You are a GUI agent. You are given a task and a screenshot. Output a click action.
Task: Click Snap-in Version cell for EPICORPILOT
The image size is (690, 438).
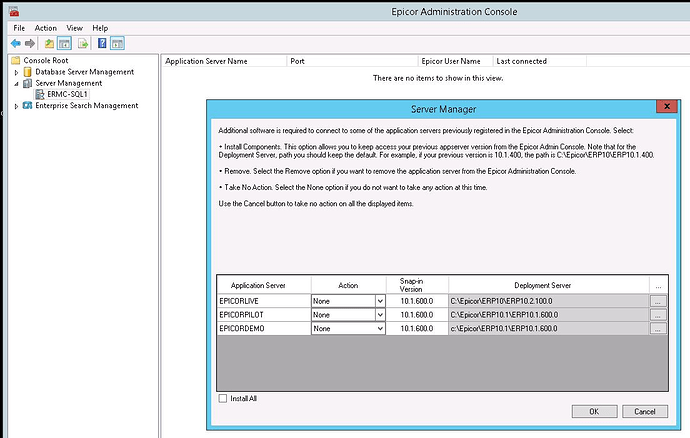(417, 315)
